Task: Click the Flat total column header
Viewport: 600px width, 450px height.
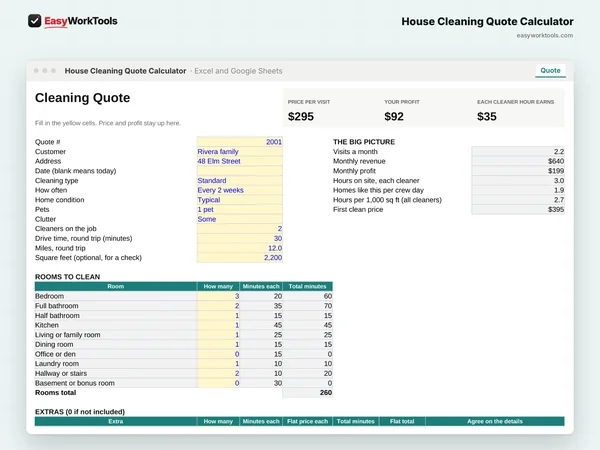Action: coord(402,421)
